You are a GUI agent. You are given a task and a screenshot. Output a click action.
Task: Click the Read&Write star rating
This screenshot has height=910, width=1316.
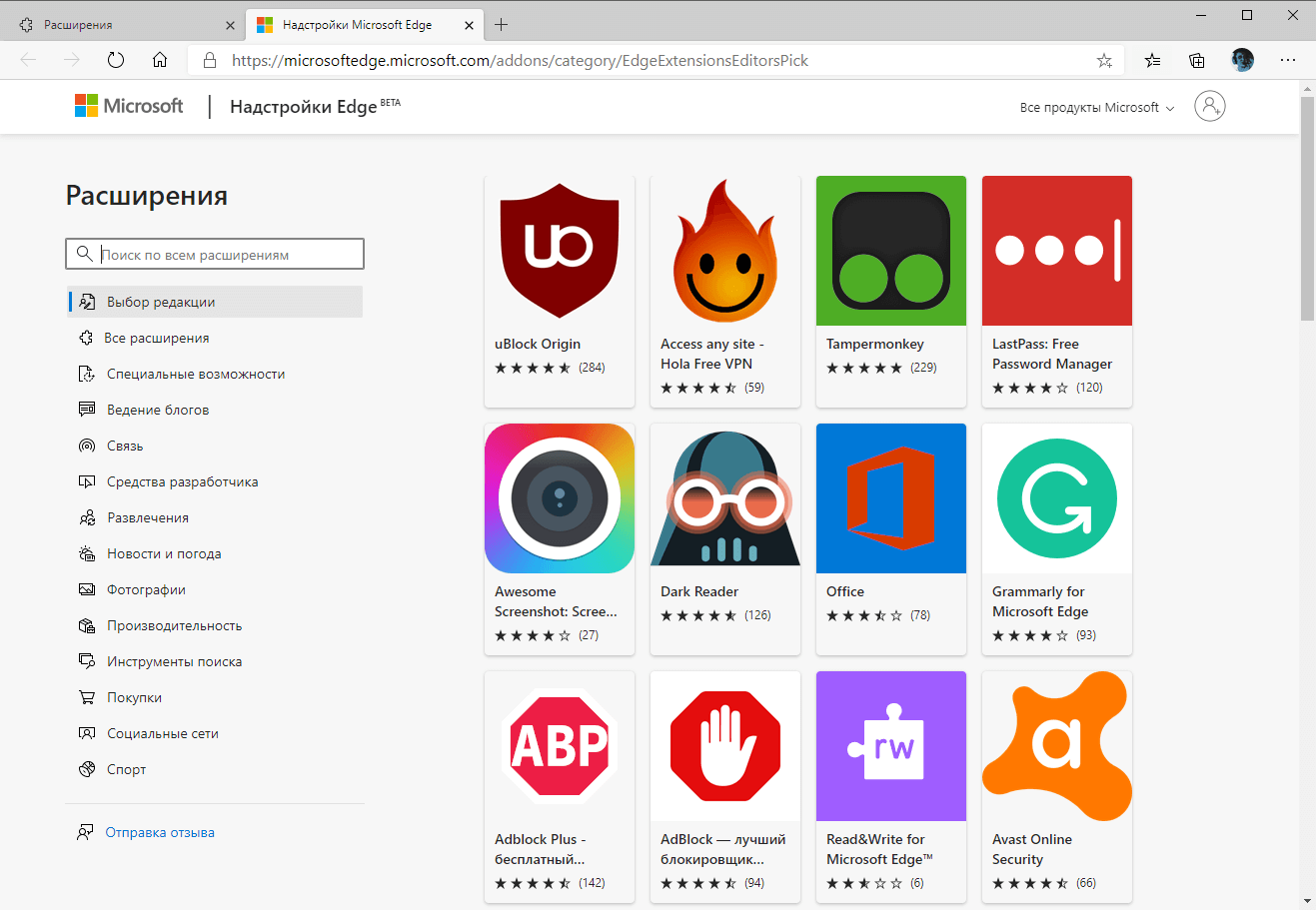tap(864, 883)
